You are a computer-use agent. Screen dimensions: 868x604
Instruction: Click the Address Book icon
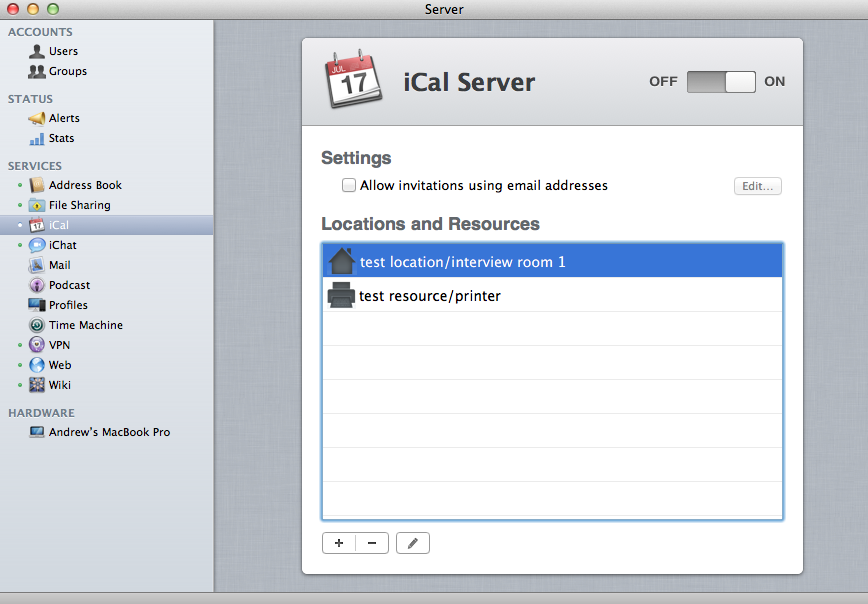[37, 185]
